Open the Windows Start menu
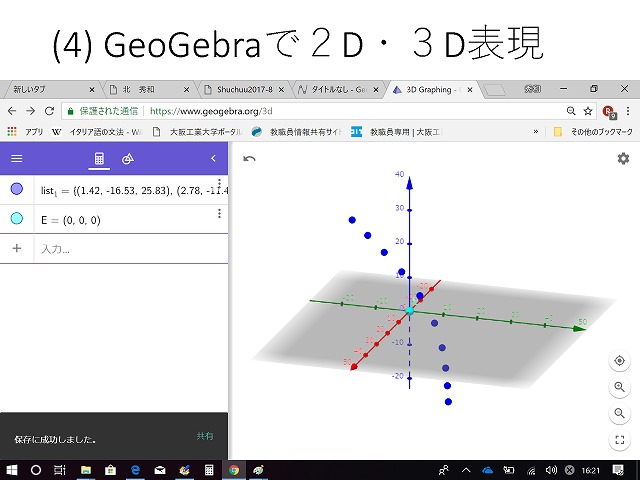 [12, 470]
